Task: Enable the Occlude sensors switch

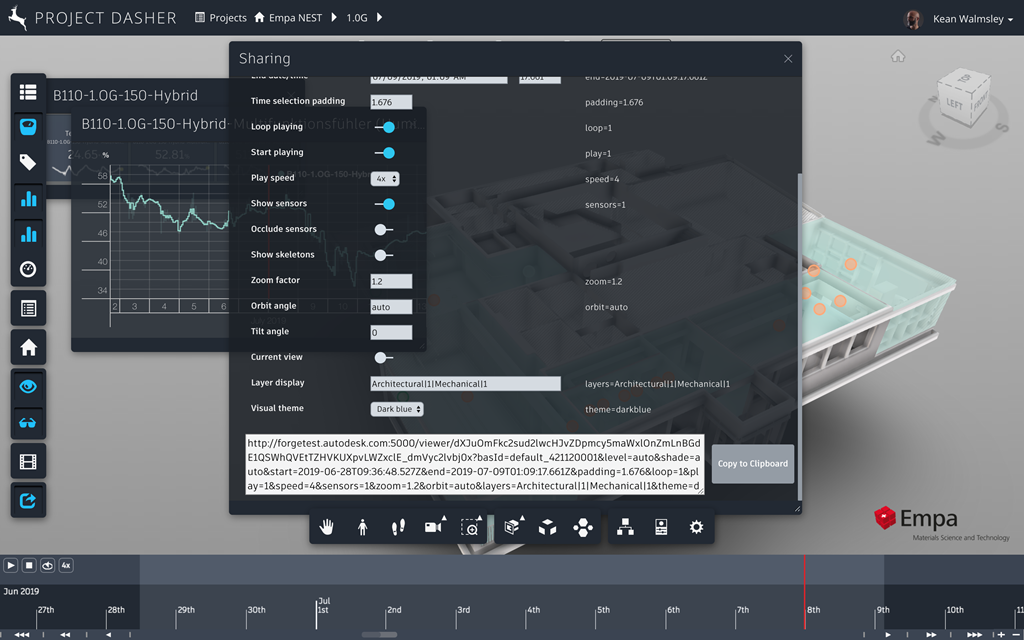Action: [383, 229]
